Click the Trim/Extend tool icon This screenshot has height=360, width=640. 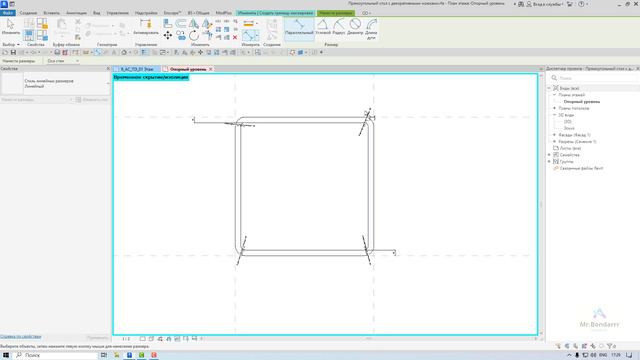[207, 36]
